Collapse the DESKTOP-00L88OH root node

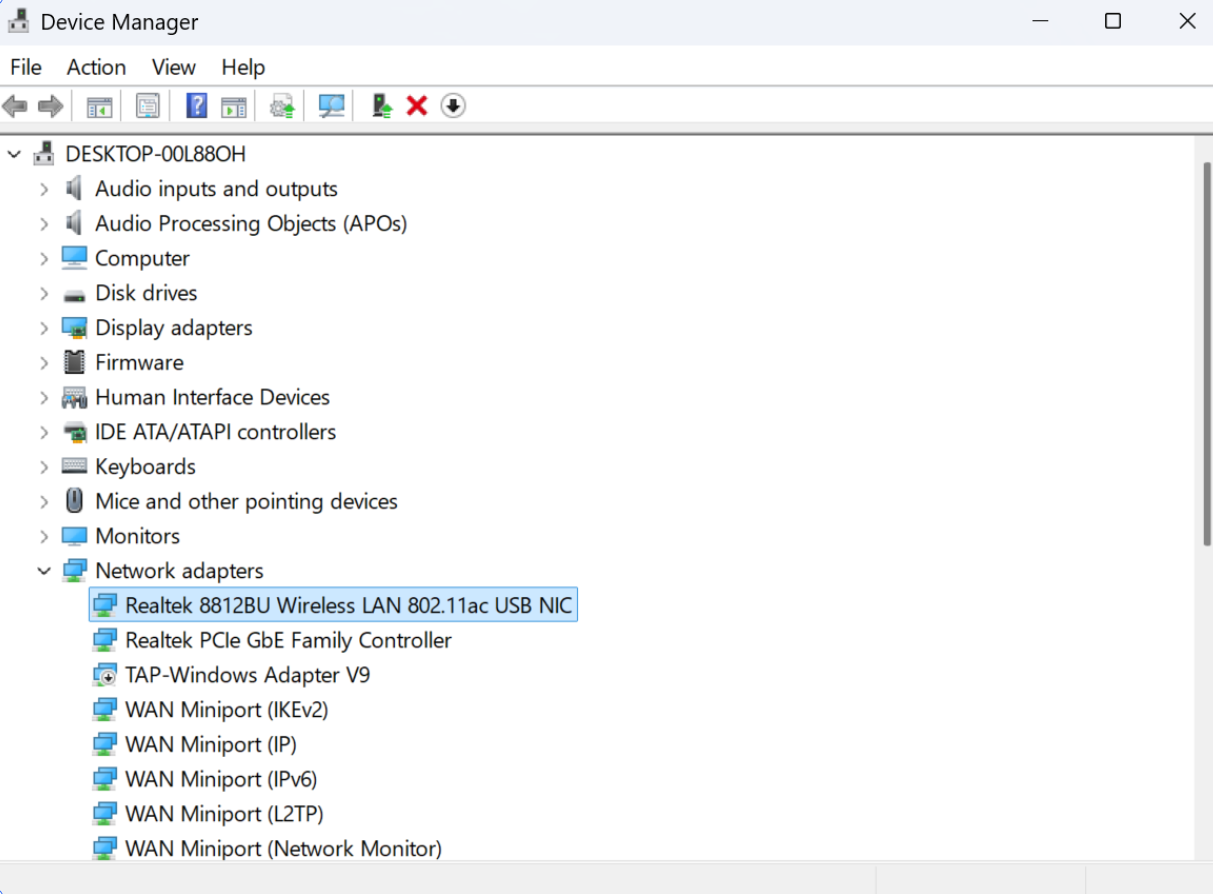pos(14,154)
